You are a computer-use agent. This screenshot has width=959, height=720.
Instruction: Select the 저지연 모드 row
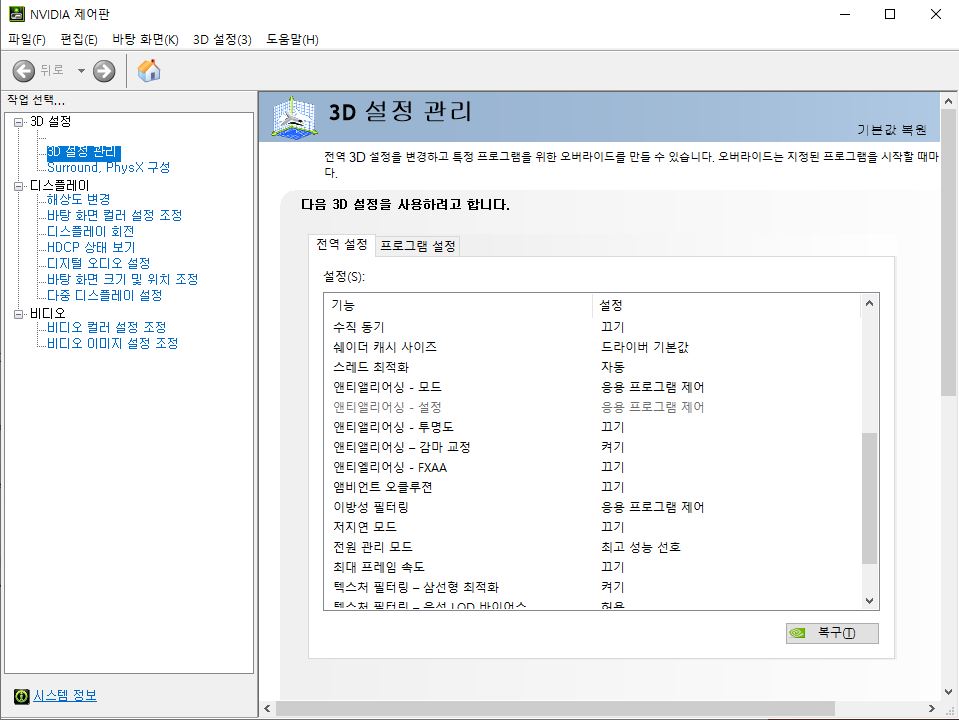592,527
